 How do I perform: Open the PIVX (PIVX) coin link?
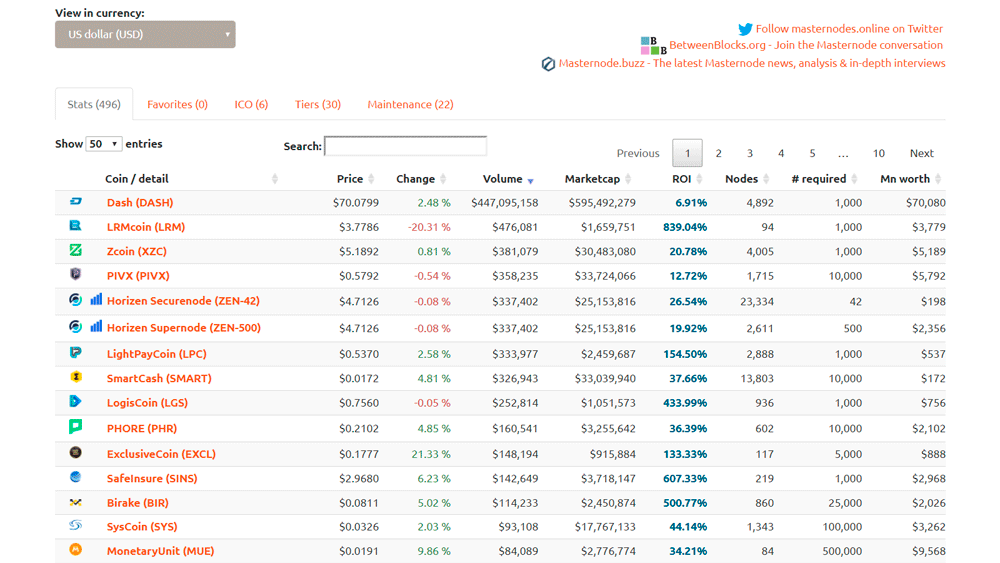pos(138,276)
